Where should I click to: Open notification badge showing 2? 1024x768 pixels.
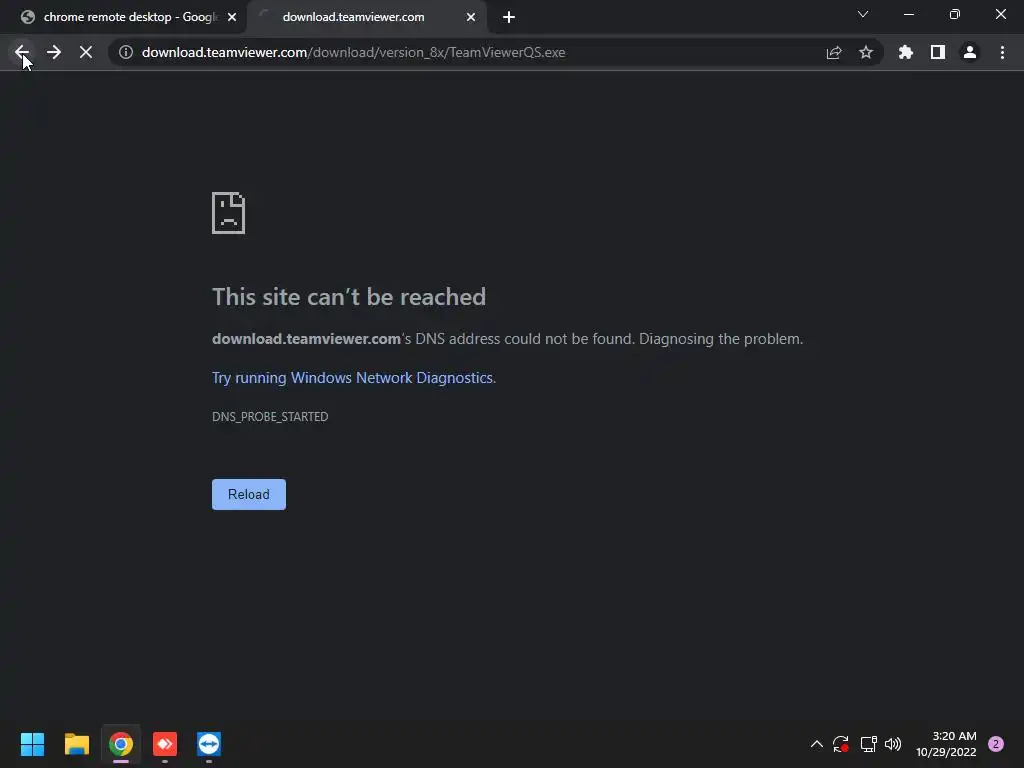pyautogui.click(x=996, y=744)
